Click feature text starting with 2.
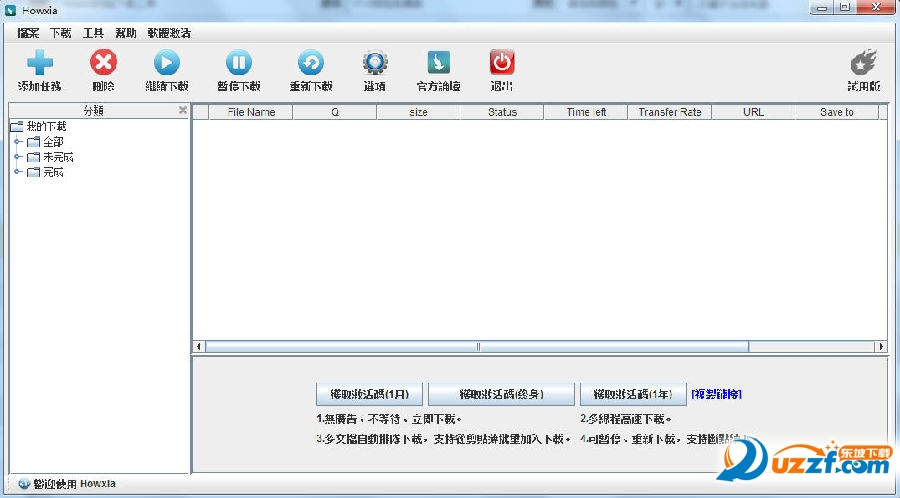900x498 pixels. [x=626, y=419]
